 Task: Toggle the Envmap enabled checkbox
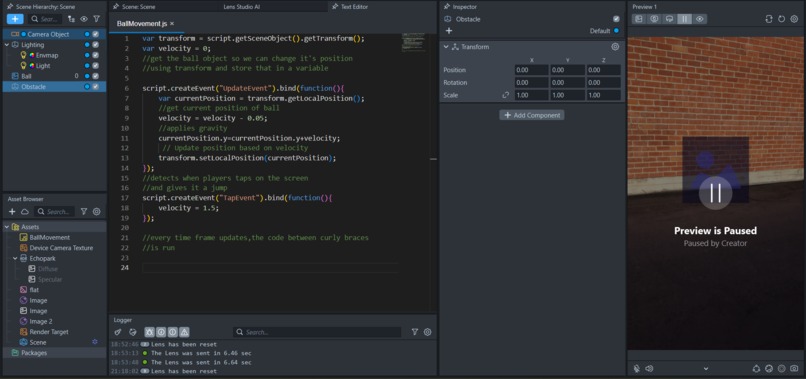coord(96,55)
